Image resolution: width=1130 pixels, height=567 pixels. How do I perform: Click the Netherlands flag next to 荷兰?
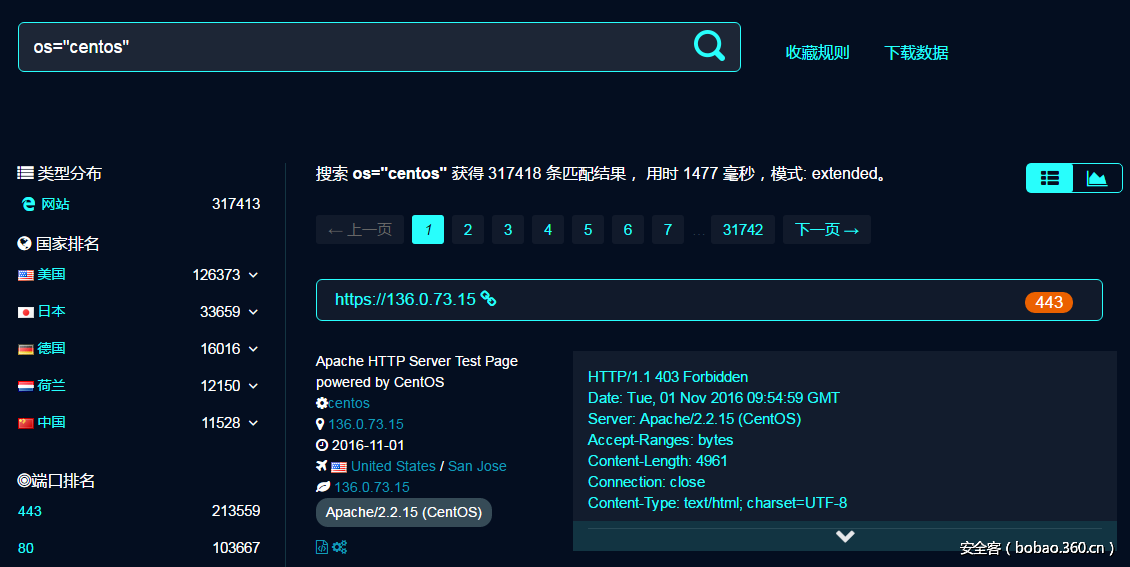(x=26, y=386)
